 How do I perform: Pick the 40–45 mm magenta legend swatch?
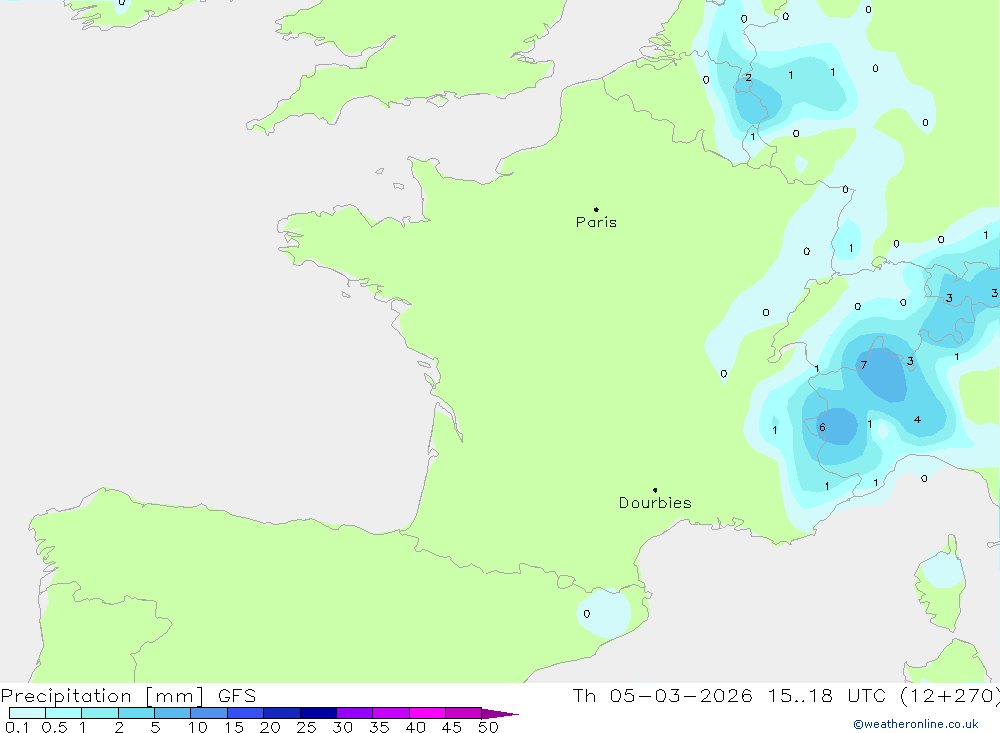click(x=427, y=713)
